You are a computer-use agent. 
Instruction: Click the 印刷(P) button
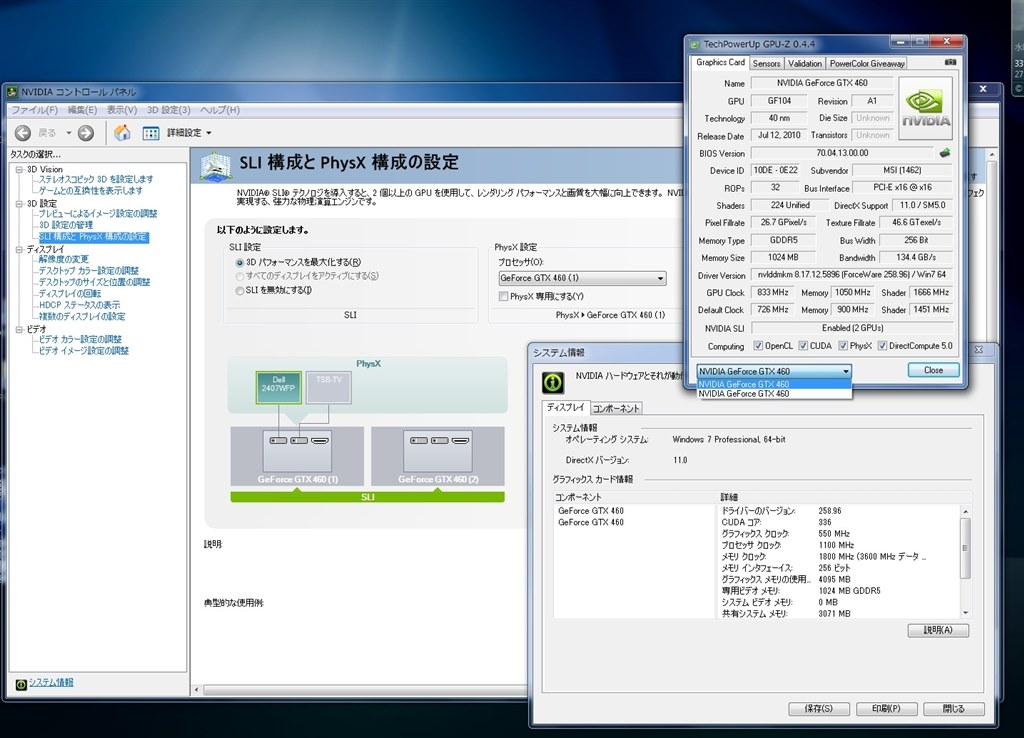[x=886, y=709]
